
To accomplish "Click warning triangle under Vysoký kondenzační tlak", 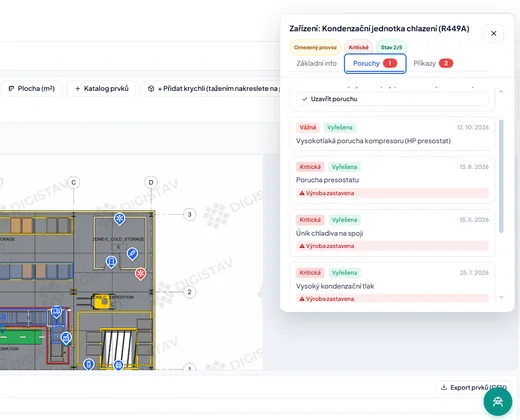I will point(302,299).
